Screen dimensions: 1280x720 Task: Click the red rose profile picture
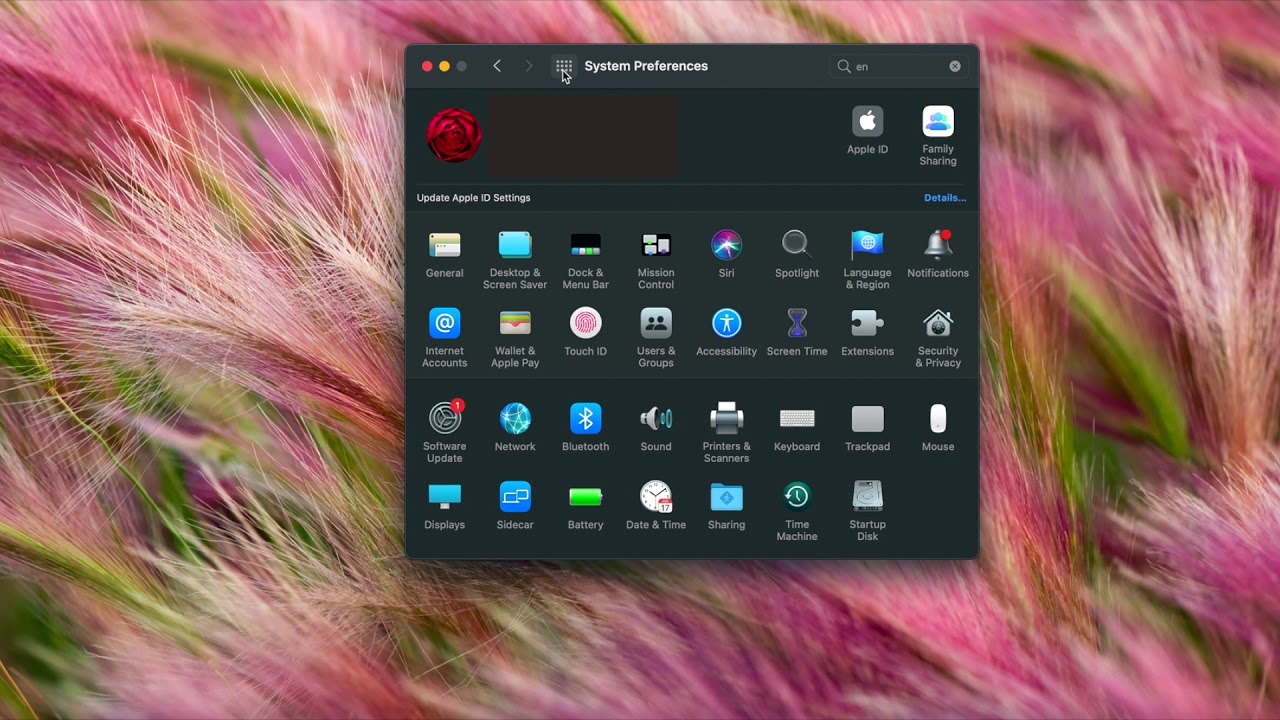454,136
